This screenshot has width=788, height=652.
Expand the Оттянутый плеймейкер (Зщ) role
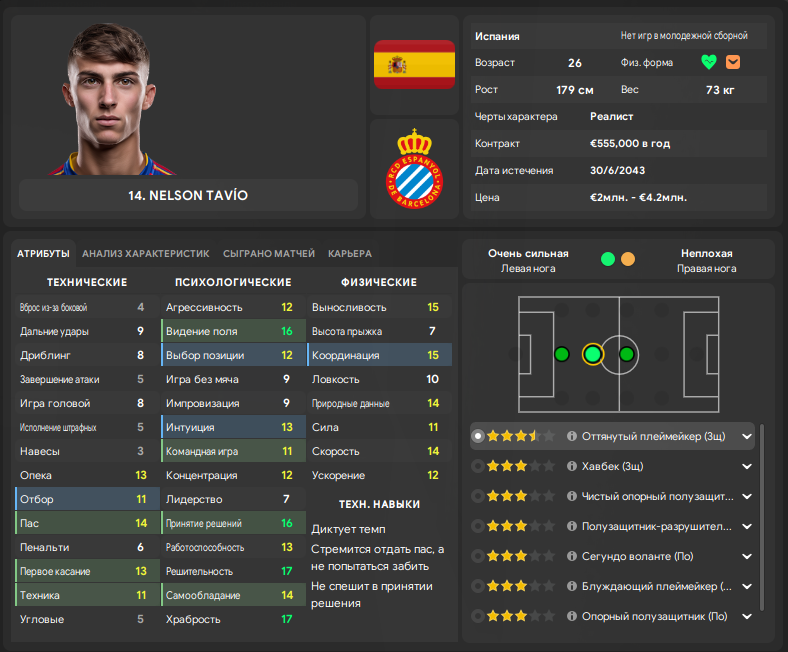tap(746, 436)
